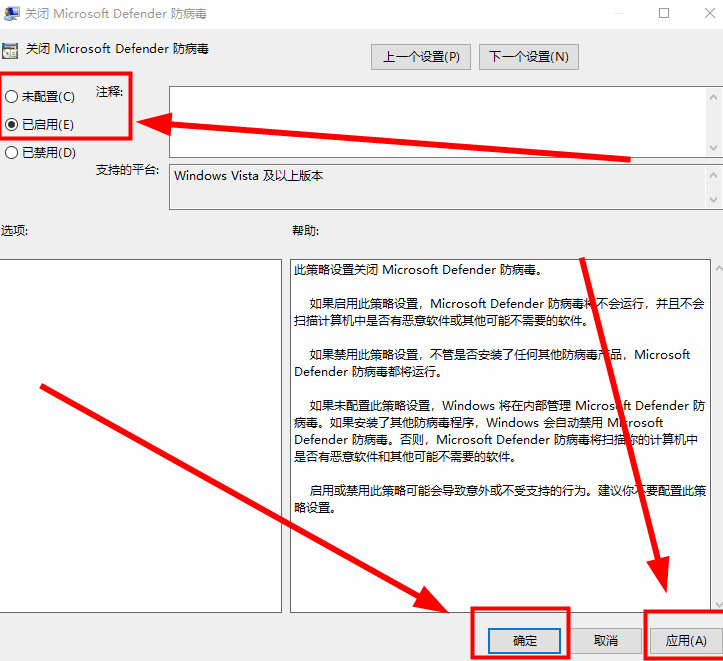The image size is (723, 661).
Task: Jump to next setting with 下一个设置(N)
Action: (x=529, y=57)
